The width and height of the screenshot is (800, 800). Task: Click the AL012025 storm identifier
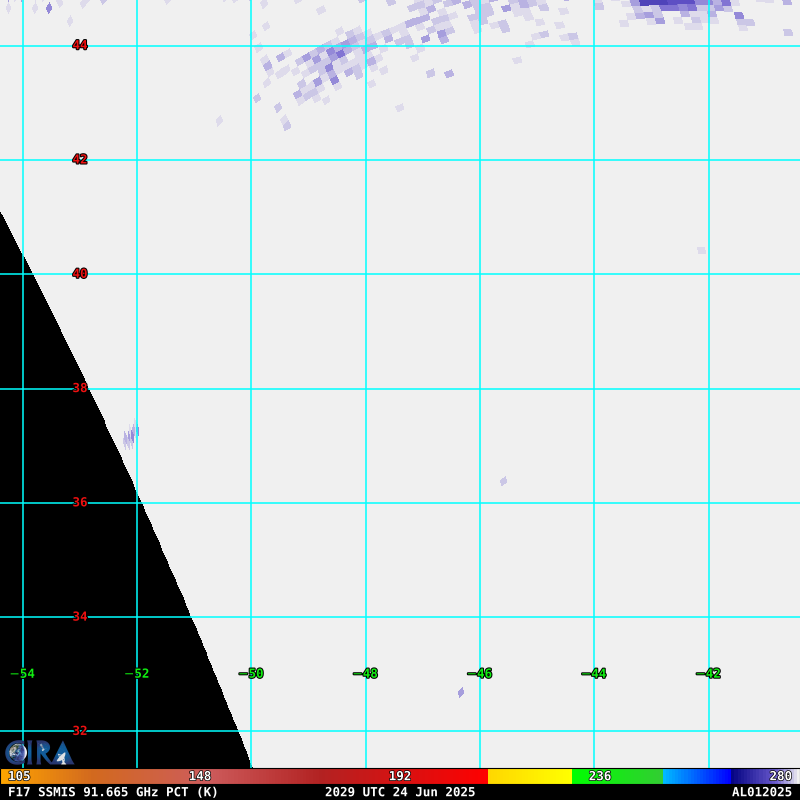(x=761, y=792)
